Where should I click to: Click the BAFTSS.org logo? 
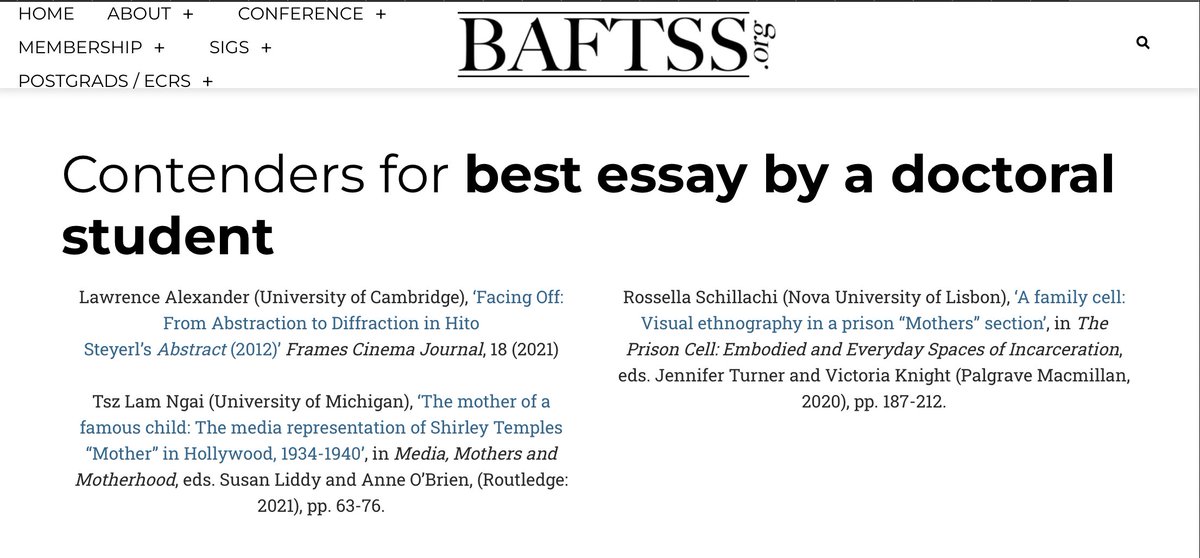(617, 46)
